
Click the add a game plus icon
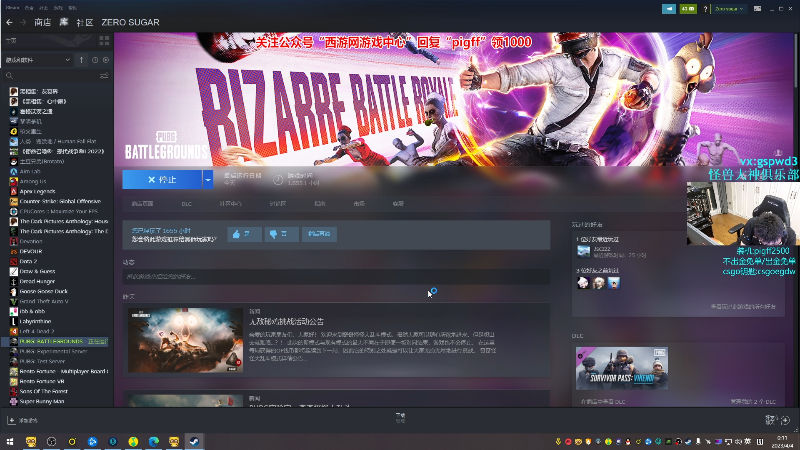click(12, 420)
